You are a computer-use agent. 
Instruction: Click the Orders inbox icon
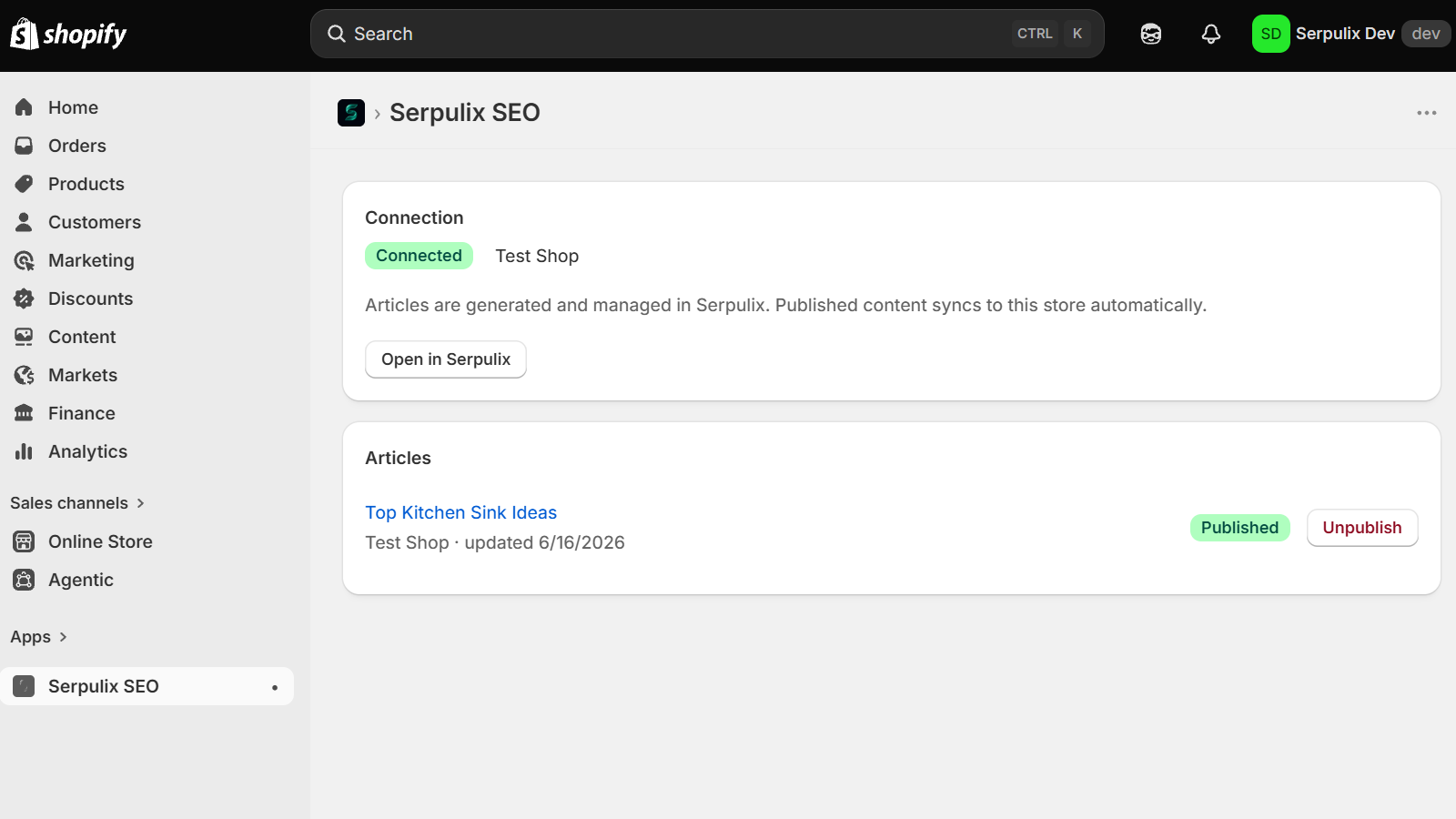25,146
